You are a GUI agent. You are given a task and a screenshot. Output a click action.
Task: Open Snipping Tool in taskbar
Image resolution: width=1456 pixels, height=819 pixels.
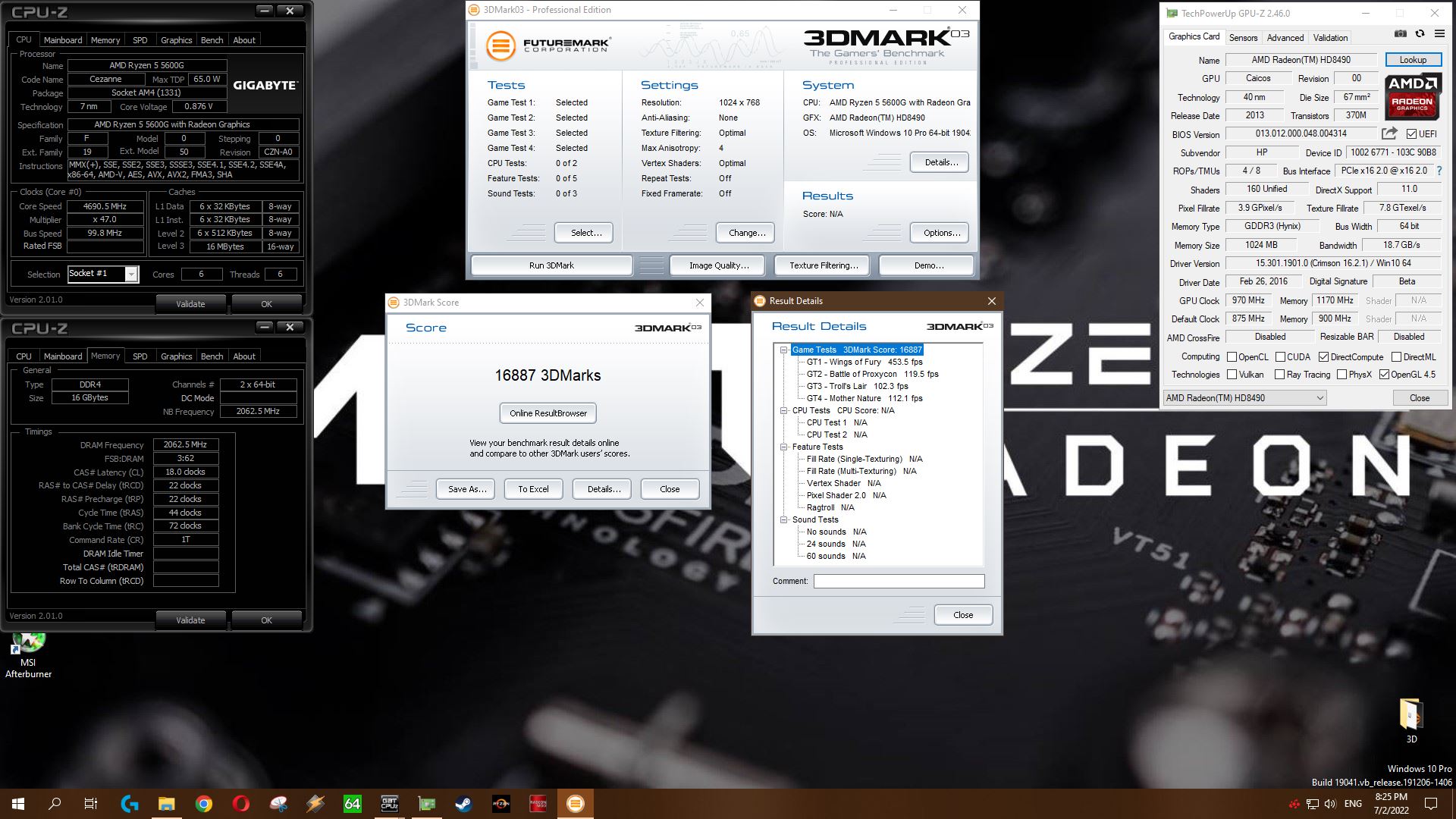tap(278, 804)
